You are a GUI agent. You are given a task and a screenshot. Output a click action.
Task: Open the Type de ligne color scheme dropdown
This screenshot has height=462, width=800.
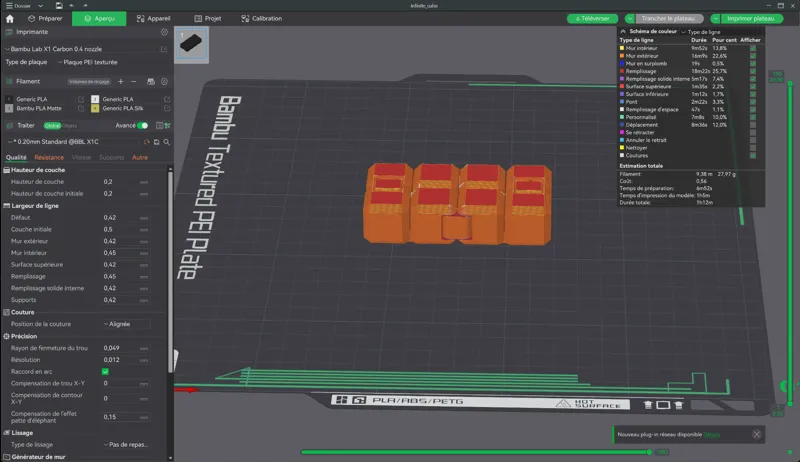[x=702, y=32]
